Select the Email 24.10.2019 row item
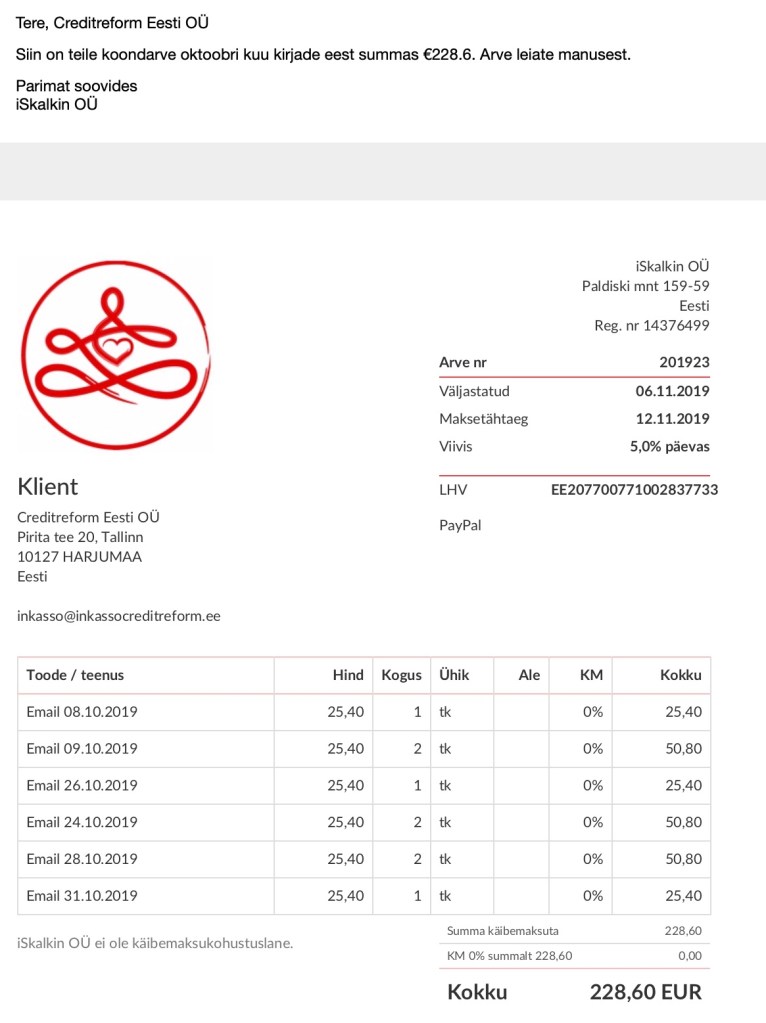Screen dimensions: 766x1023 [82, 822]
